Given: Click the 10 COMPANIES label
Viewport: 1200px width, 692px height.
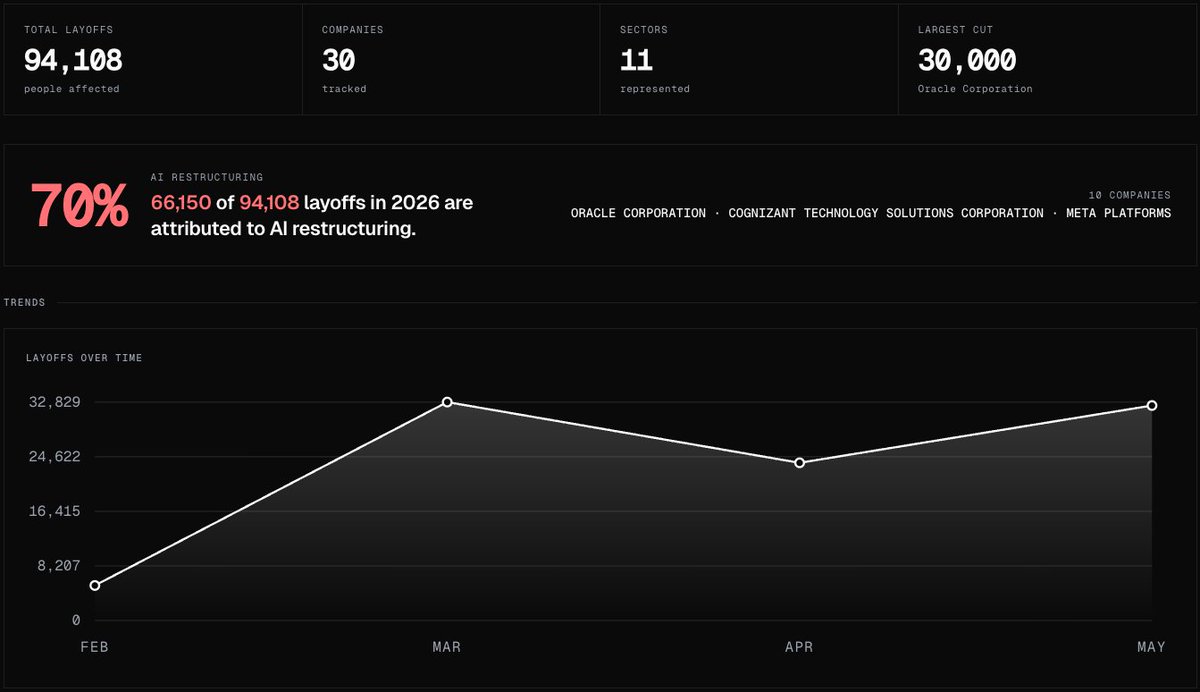Looking at the screenshot, I should [x=1129, y=195].
